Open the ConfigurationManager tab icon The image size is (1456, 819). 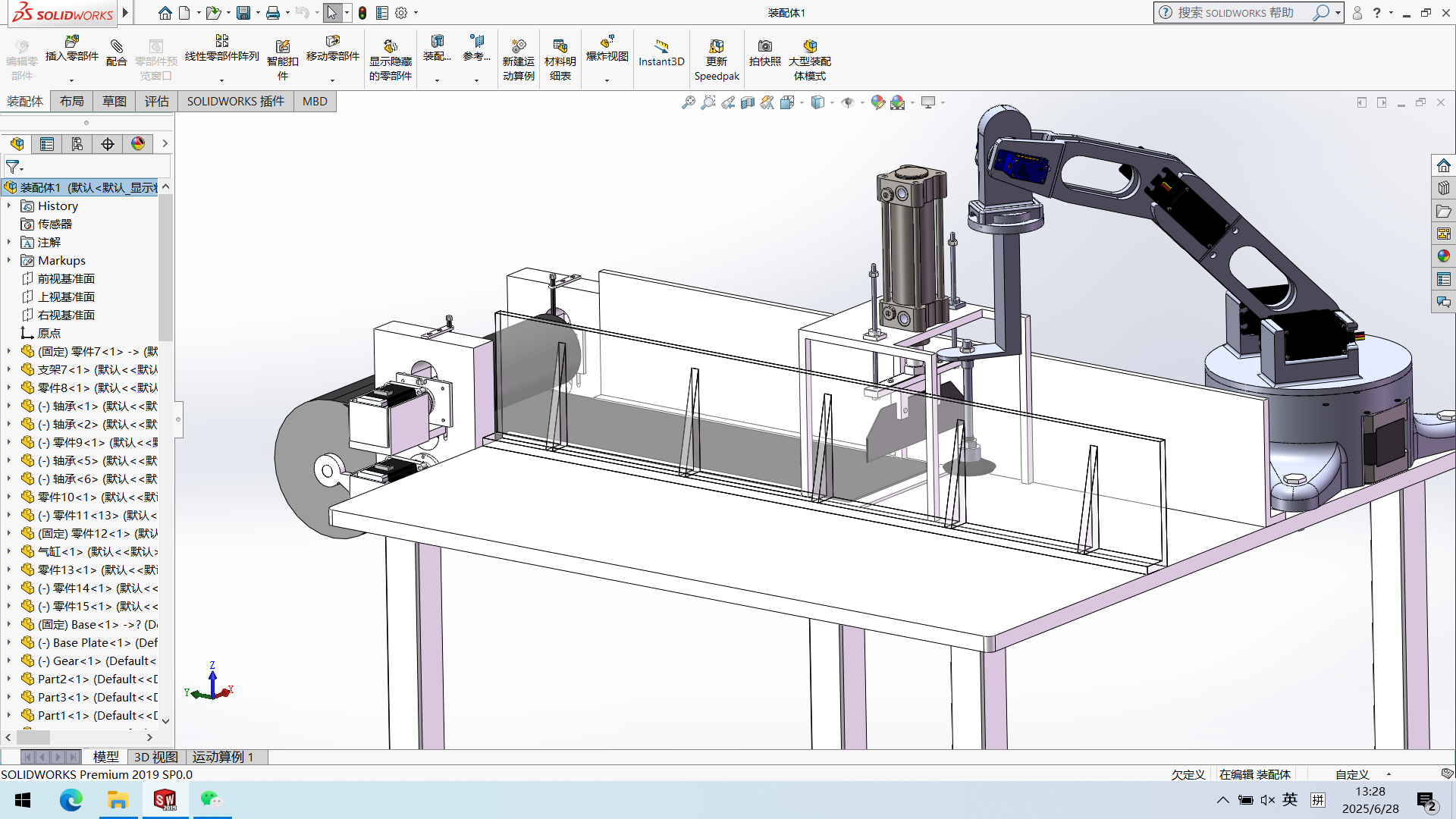[x=77, y=144]
